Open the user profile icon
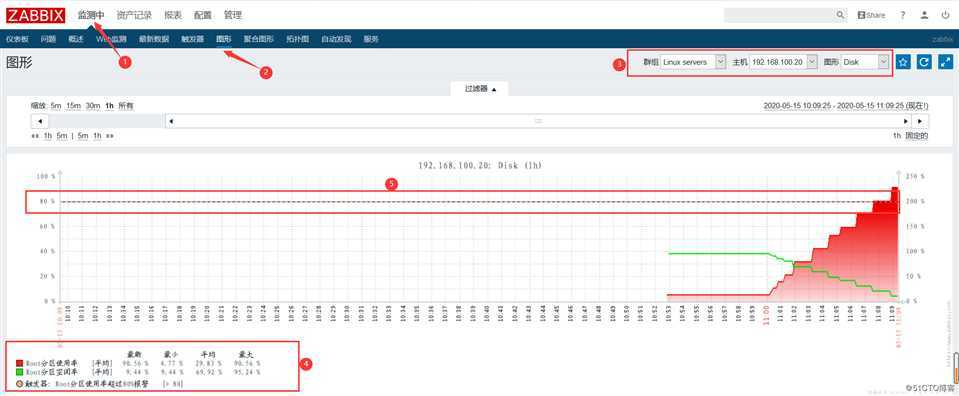The image size is (959, 396). click(925, 15)
